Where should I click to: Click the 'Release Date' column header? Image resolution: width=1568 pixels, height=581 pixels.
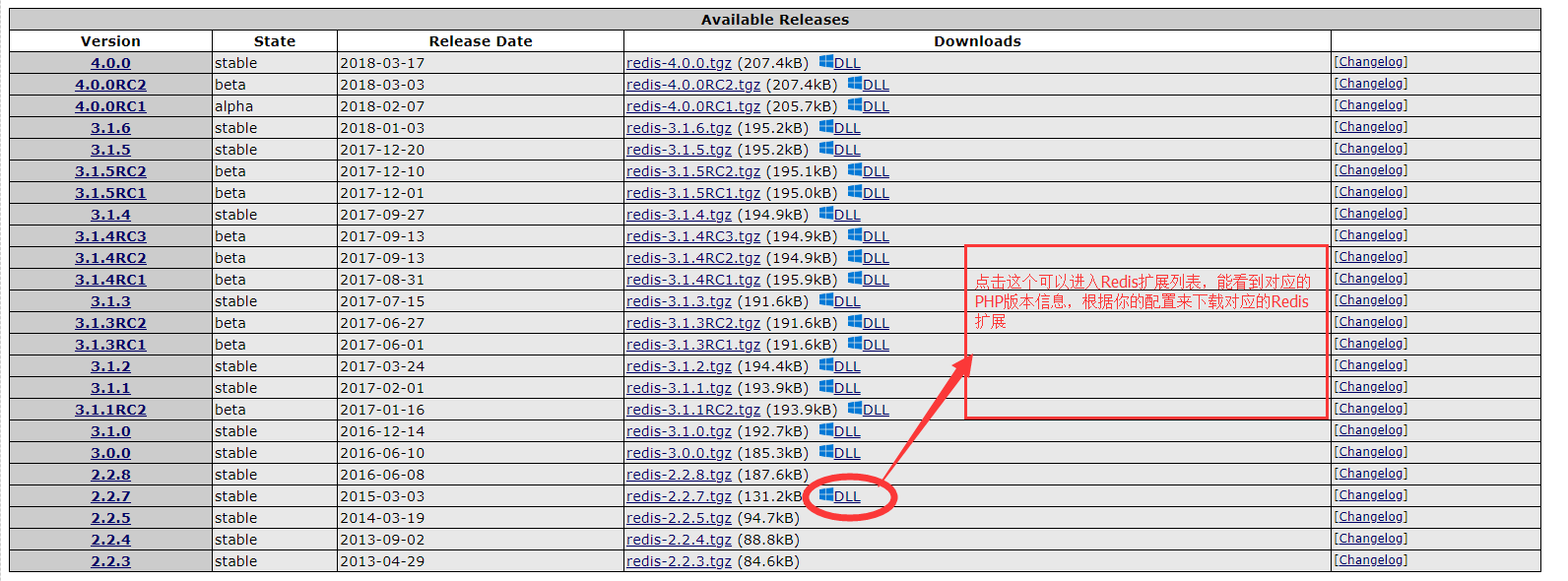click(x=481, y=41)
